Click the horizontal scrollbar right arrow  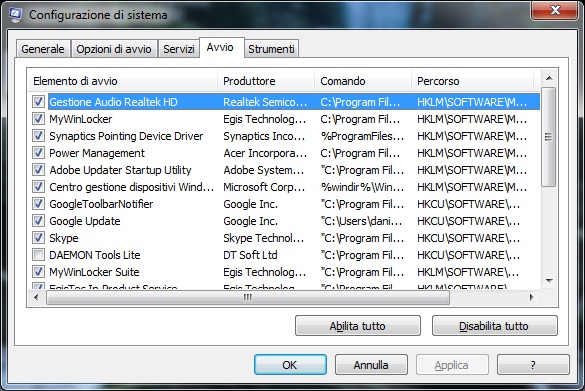point(532,297)
